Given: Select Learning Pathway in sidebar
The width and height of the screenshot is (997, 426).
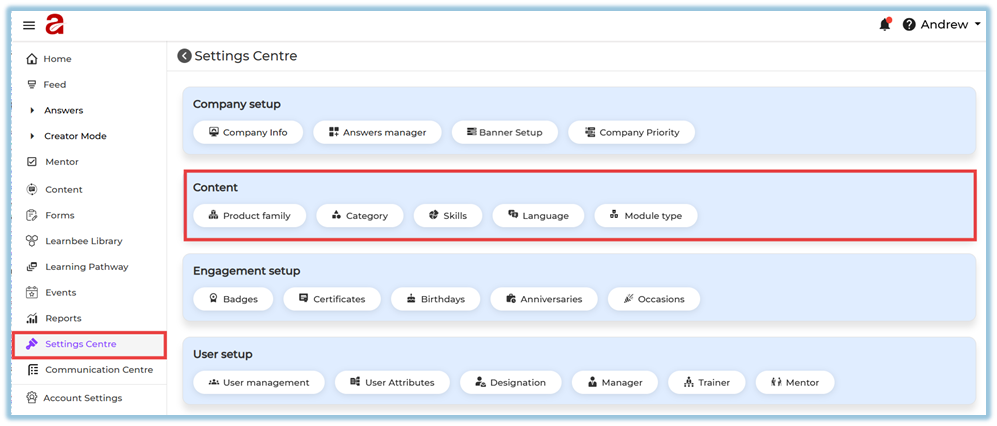Looking at the screenshot, I should click(86, 267).
